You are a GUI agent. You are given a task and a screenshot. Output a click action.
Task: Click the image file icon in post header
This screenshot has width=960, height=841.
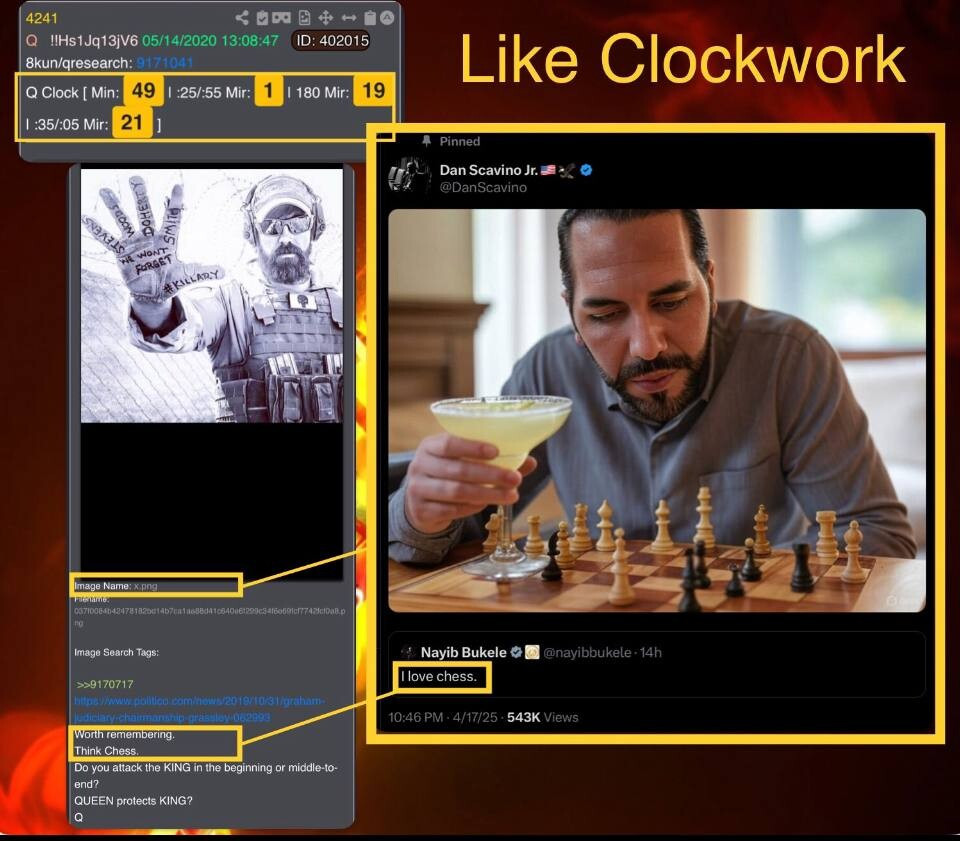coord(304,18)
